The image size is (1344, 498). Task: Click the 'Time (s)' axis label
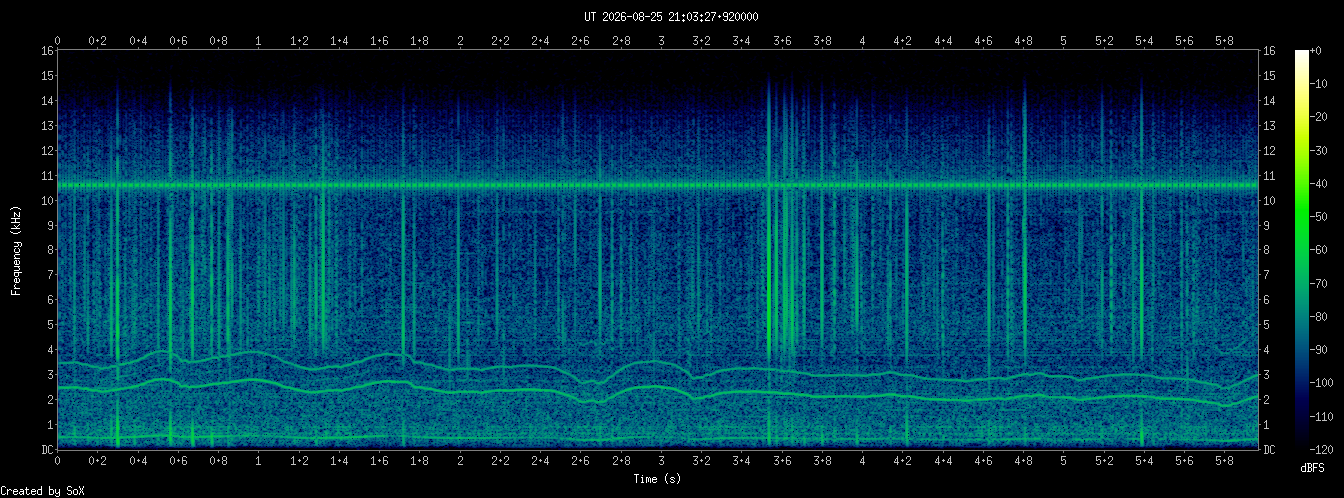click(x=658, y=479)
